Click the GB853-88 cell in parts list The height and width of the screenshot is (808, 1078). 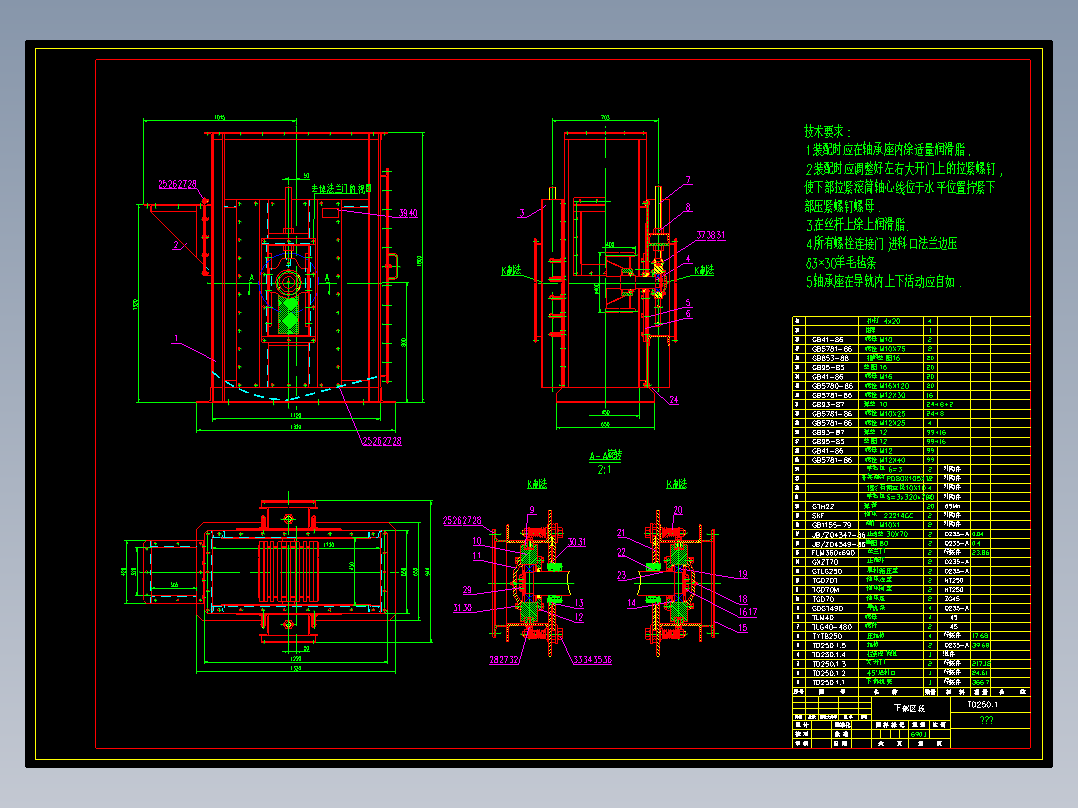(x=830, y=358)
